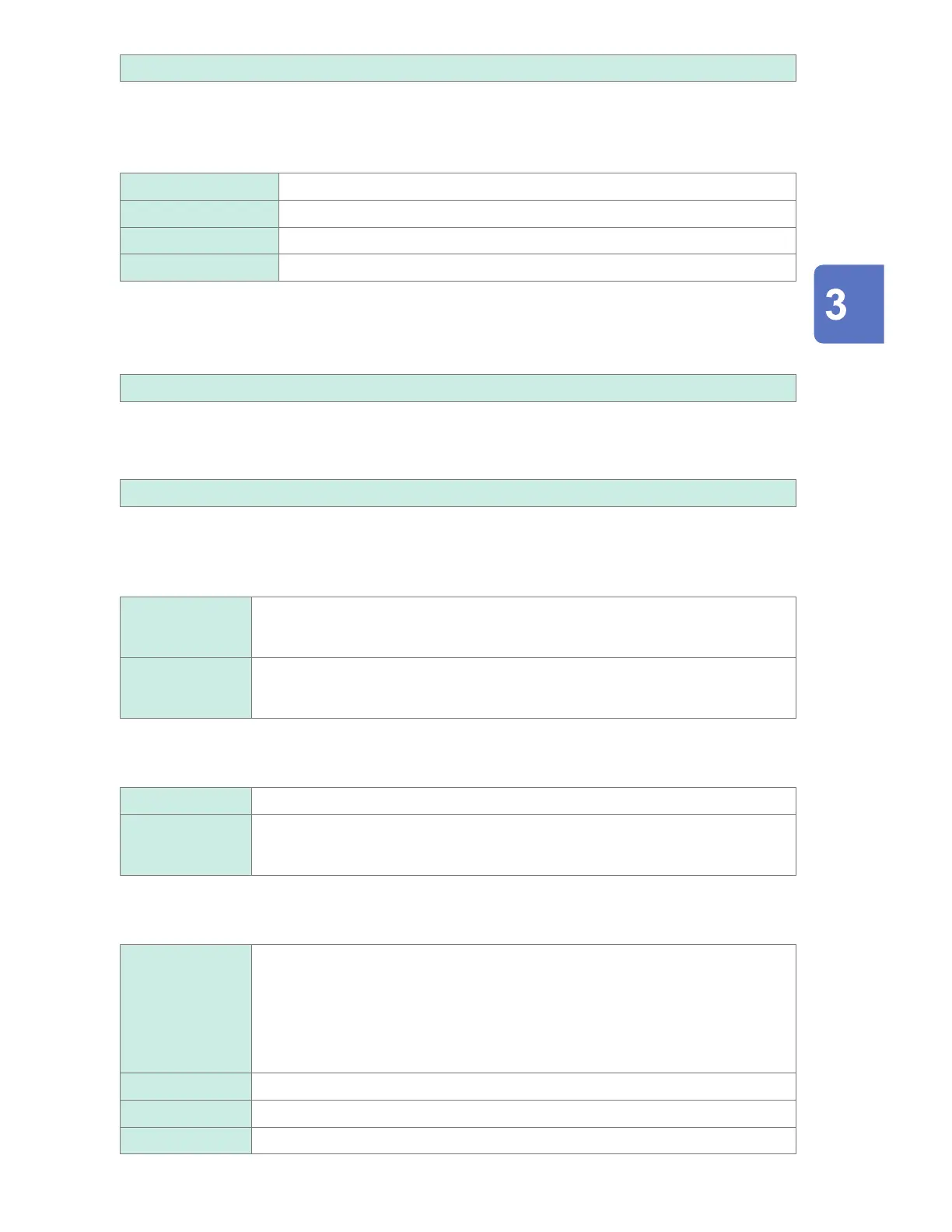The image size is (952, 1232).
Task: Click first white value cell in four-row table
Action: pos(537,187)
